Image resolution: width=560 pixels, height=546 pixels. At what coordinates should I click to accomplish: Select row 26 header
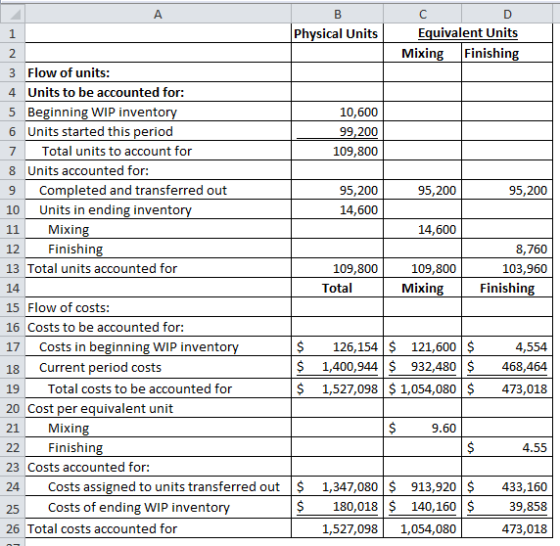12,529
